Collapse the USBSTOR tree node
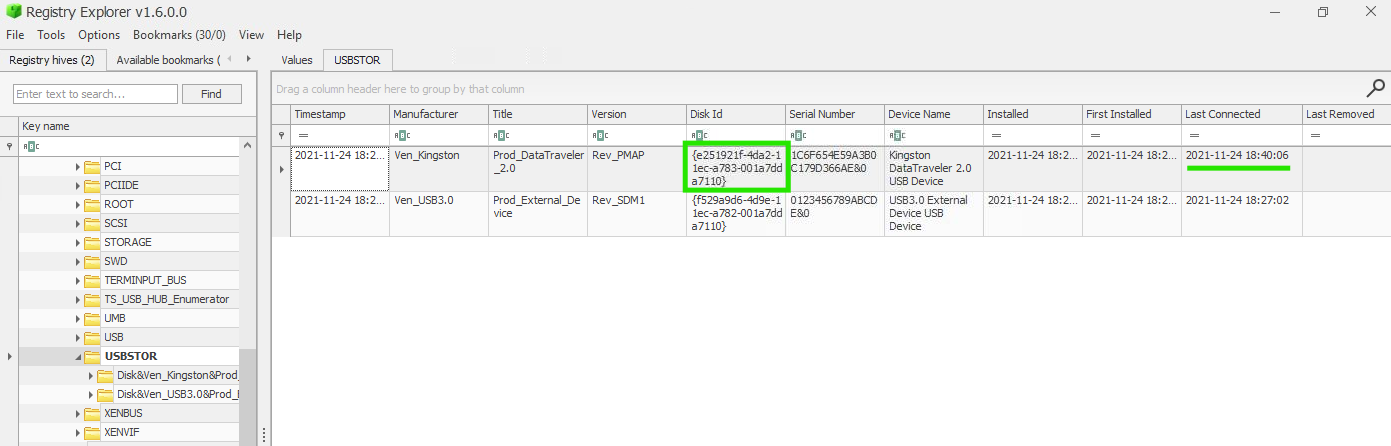Viewport: 1391px width, 446px height. point(78,357)
